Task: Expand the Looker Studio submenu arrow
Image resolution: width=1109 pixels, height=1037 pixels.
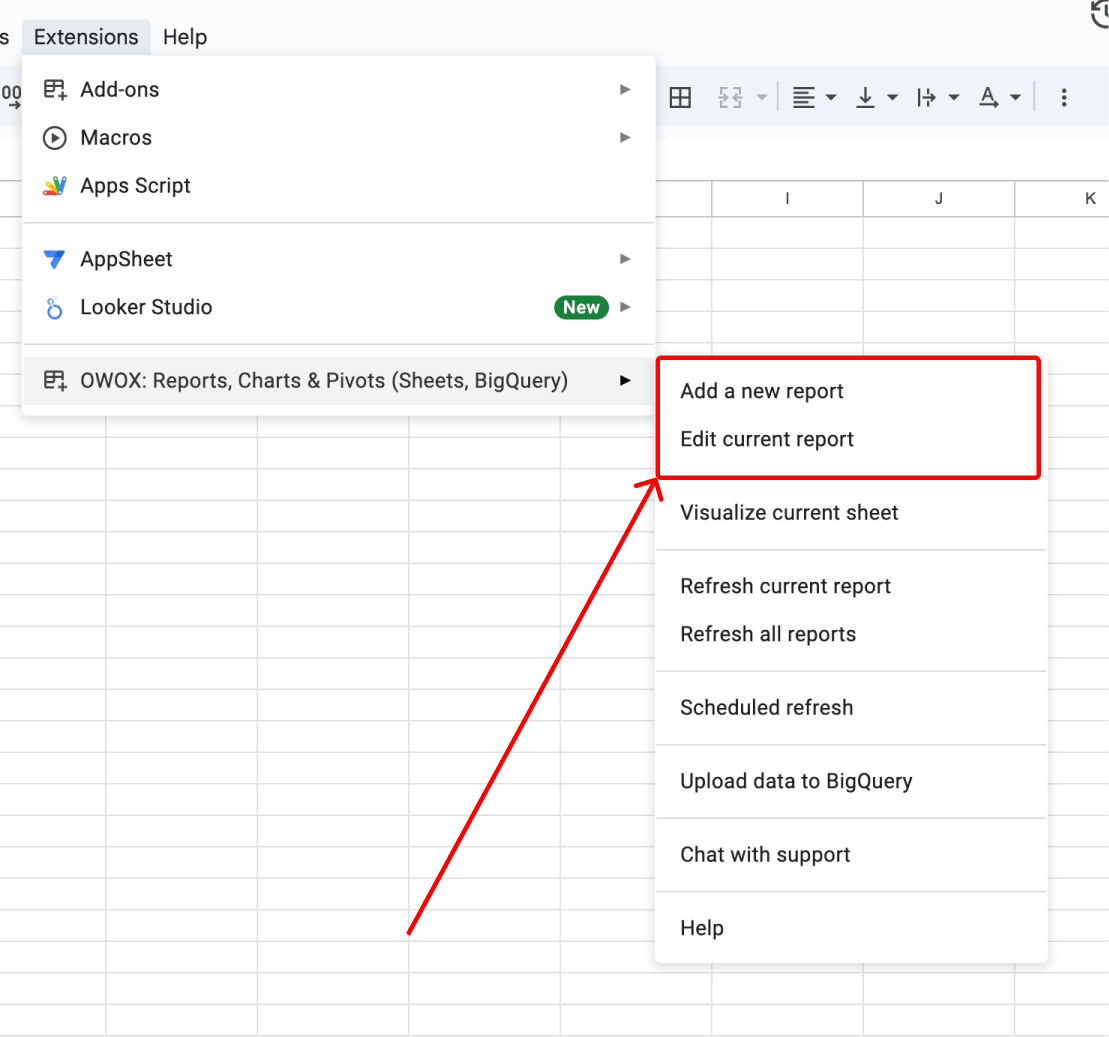Action: (625, 307)
